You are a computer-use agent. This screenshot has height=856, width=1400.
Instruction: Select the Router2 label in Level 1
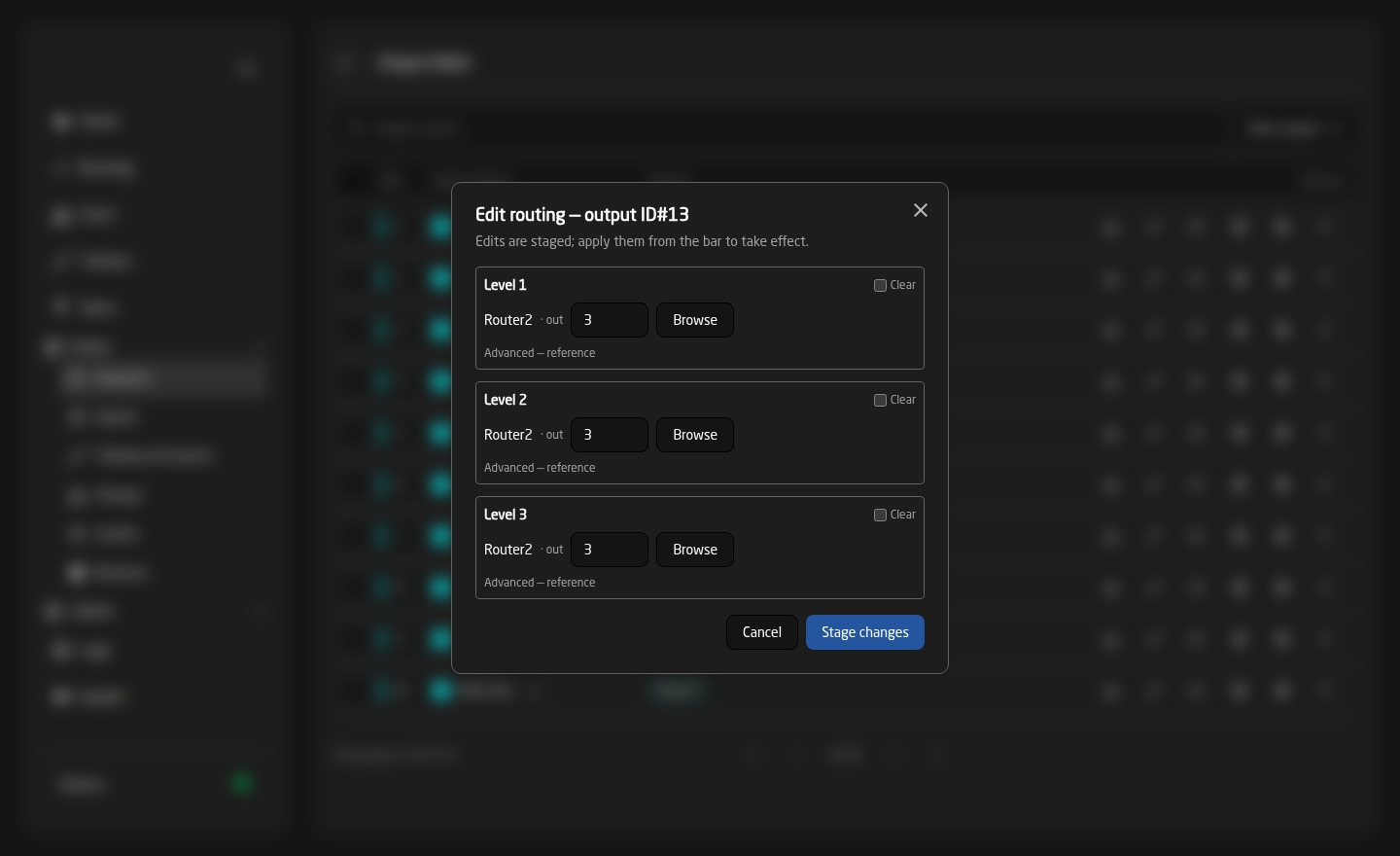pyautogui.click(x=508, y=320)
